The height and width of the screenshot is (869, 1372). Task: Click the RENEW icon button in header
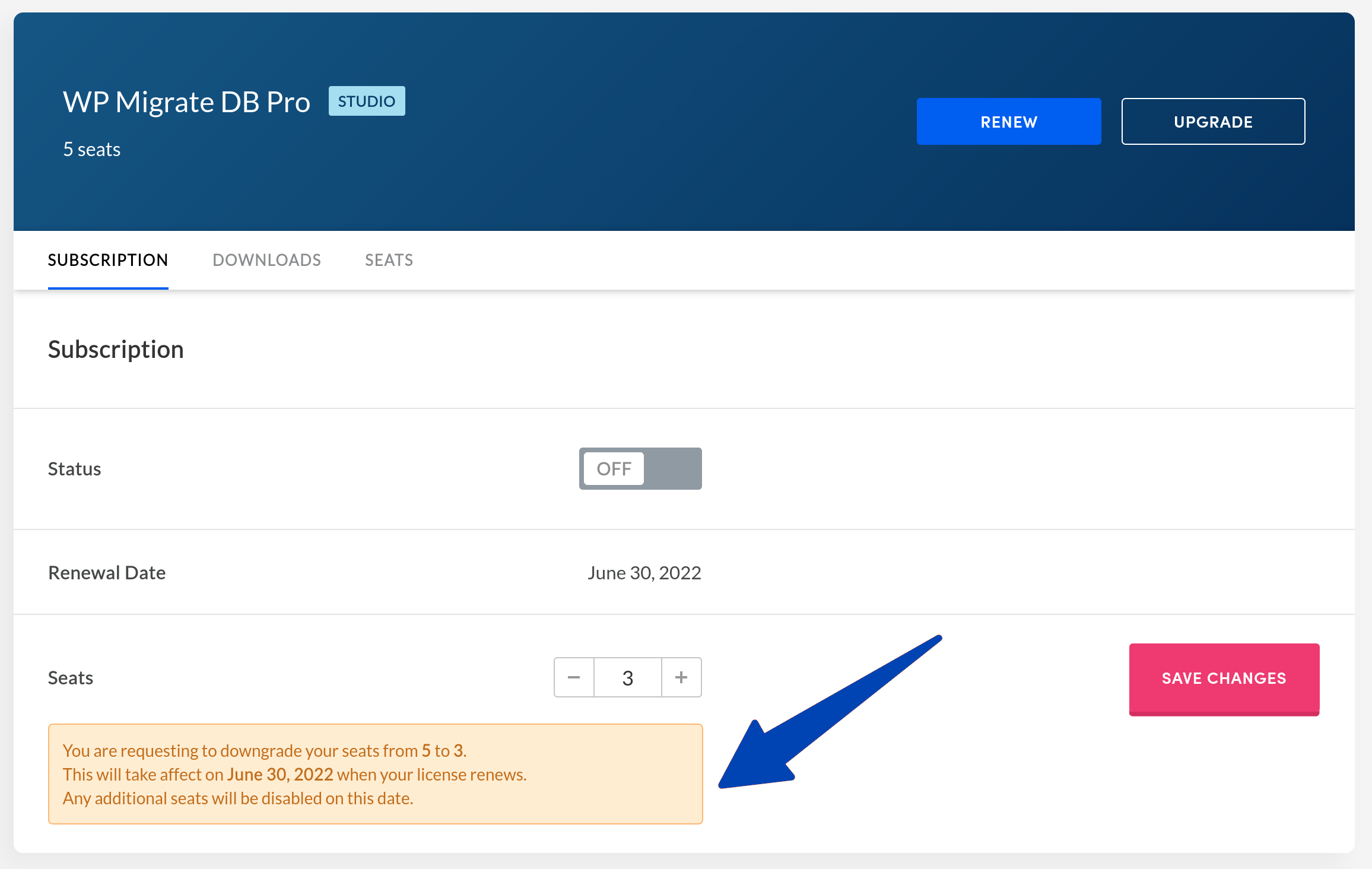tap(1009, 121)
